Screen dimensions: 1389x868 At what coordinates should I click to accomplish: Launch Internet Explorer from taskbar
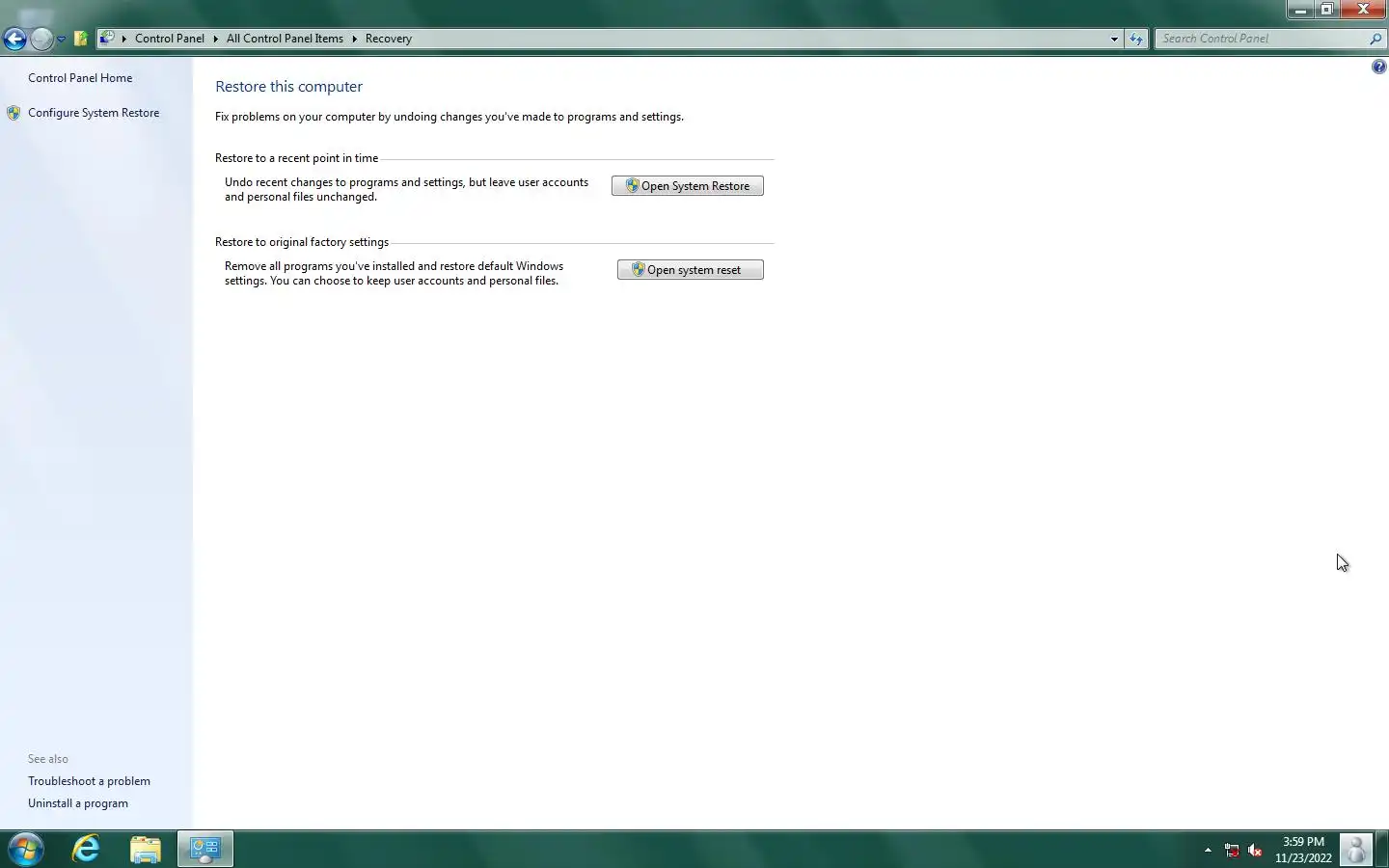tap(86, 849)
